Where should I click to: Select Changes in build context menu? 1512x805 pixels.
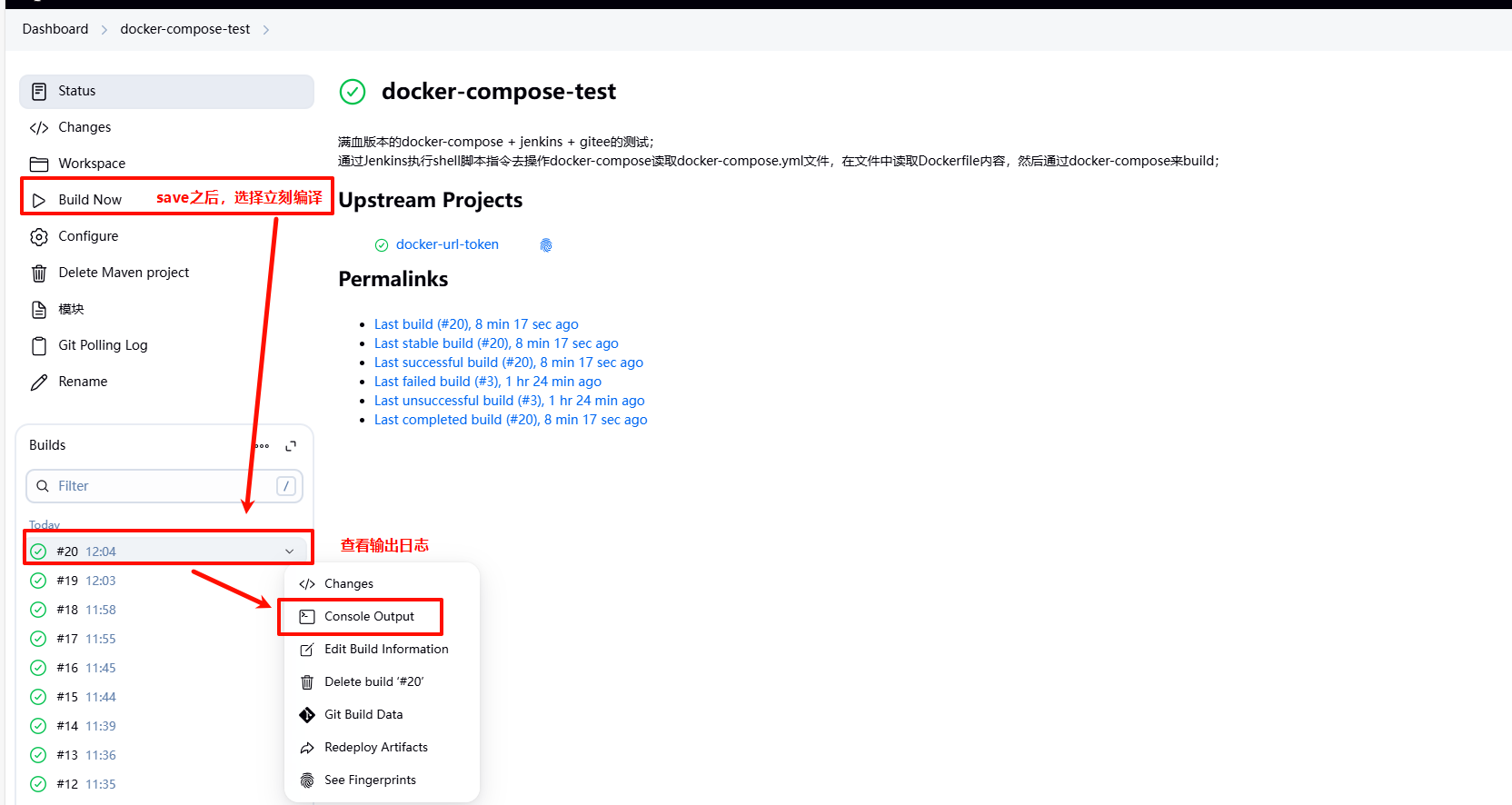click(x=382, y=584)
